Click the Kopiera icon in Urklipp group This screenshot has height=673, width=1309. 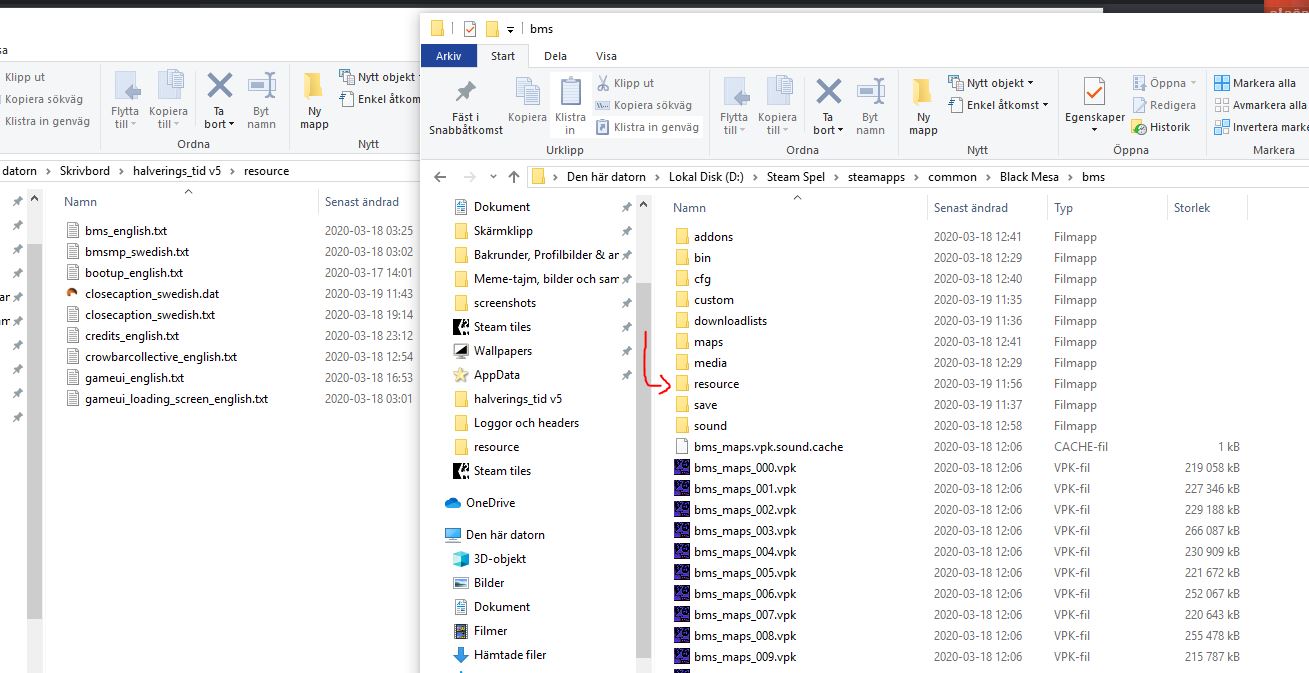pyautogui.click(x=527, y=92)
